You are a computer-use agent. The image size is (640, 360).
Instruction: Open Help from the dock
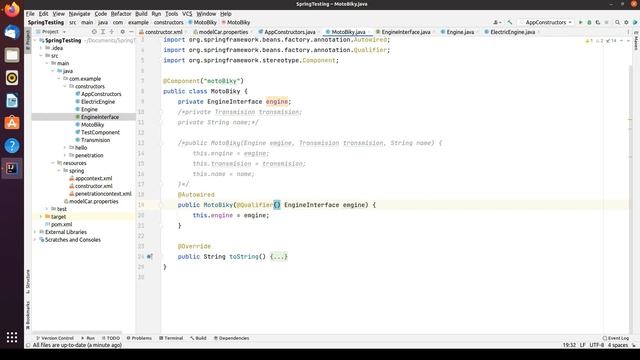tap(12, 146)
